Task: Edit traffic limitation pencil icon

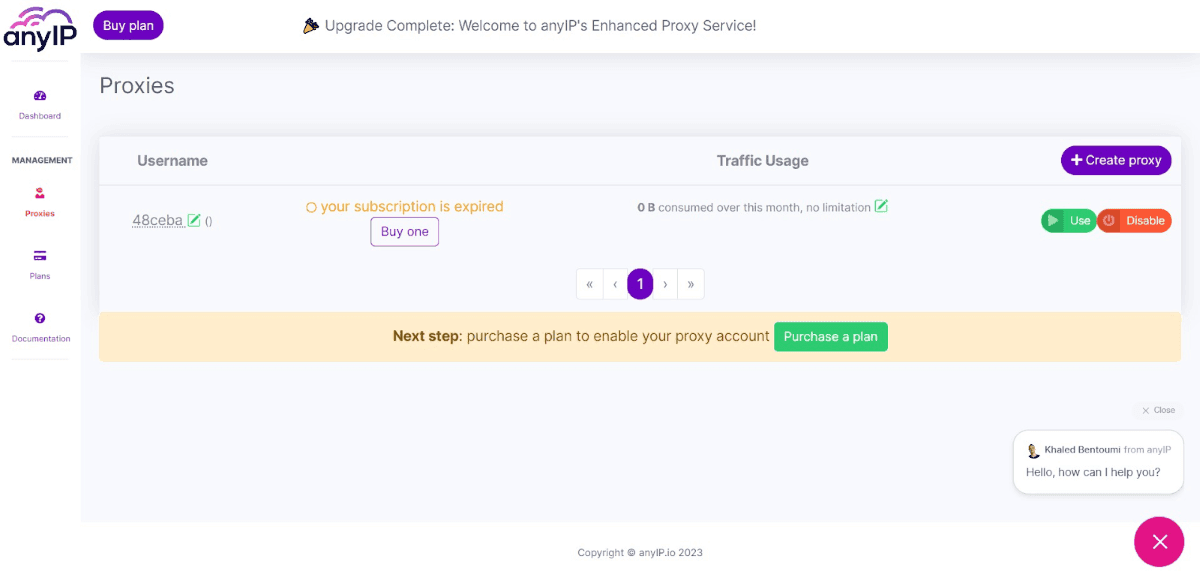Action: (881, 207)
